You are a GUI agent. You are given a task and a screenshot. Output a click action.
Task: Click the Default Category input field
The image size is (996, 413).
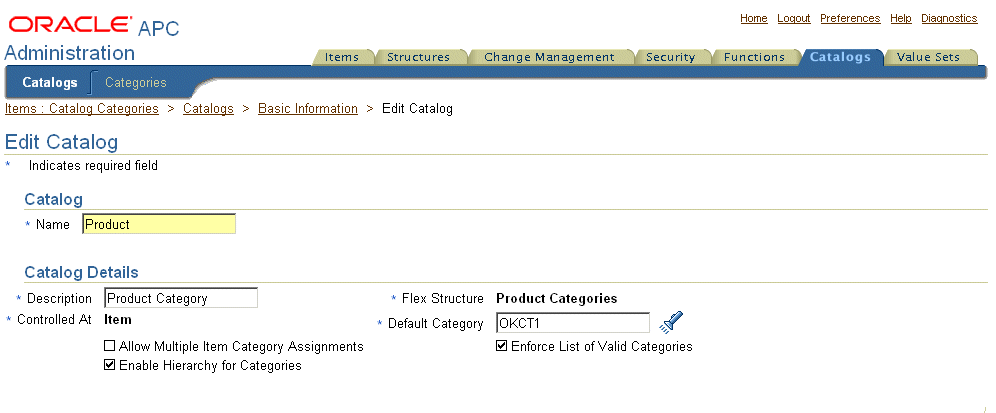click(573, 323)
